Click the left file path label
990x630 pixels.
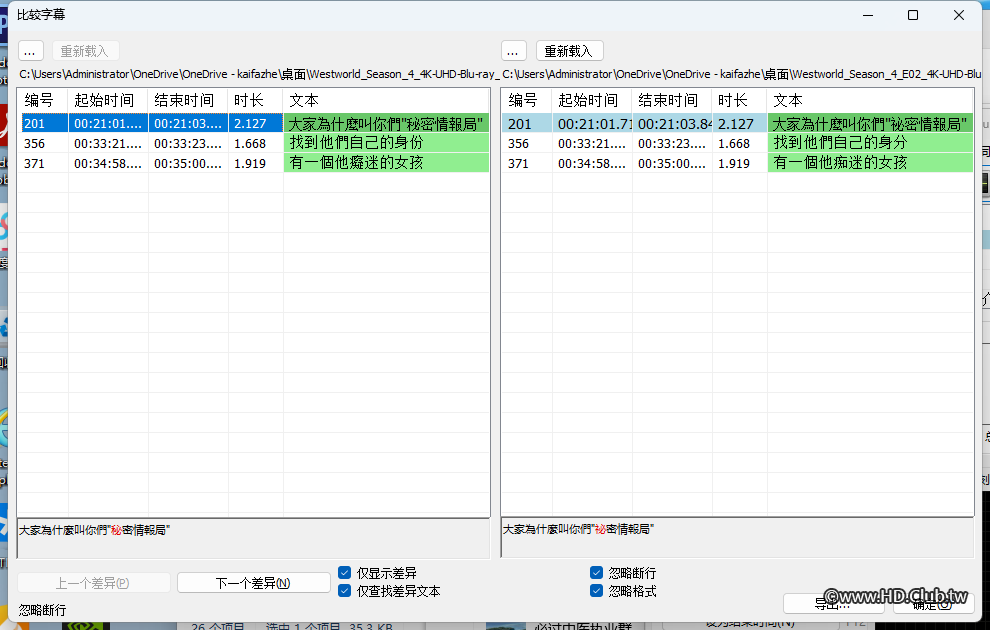click(x=259, y=74)
